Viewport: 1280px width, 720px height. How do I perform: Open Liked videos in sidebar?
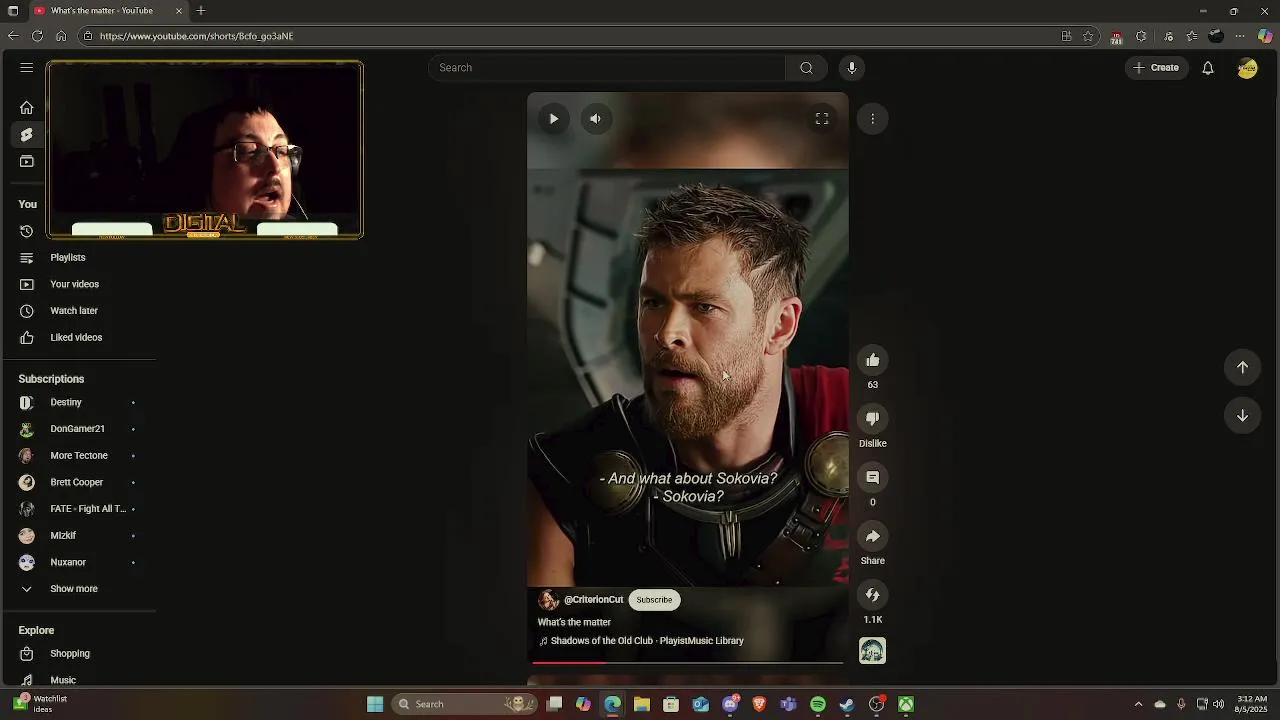click(78, 337)
